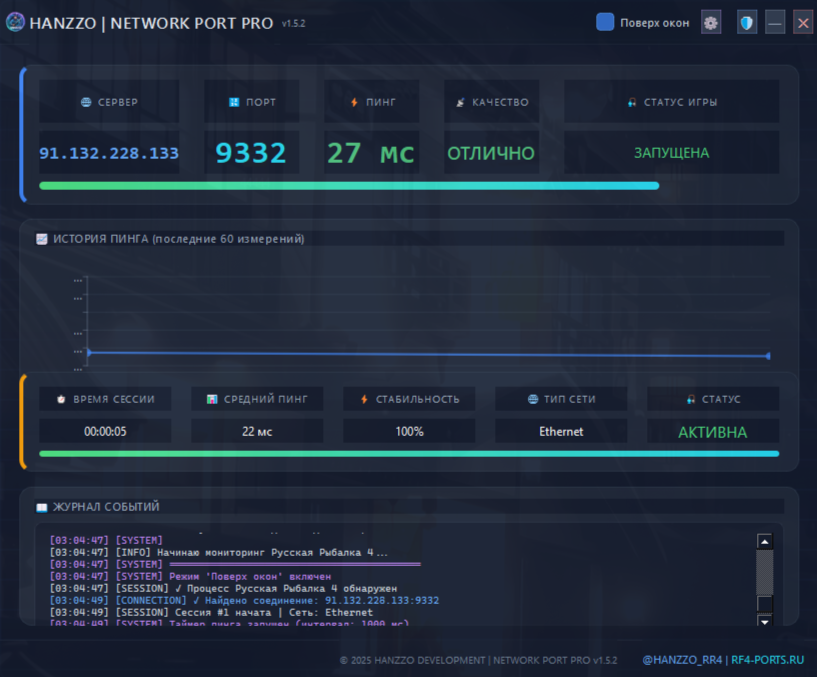Click the plug icon beside КАЧЕСТВО
The image size is (817, 677).
tap(460, 102)
